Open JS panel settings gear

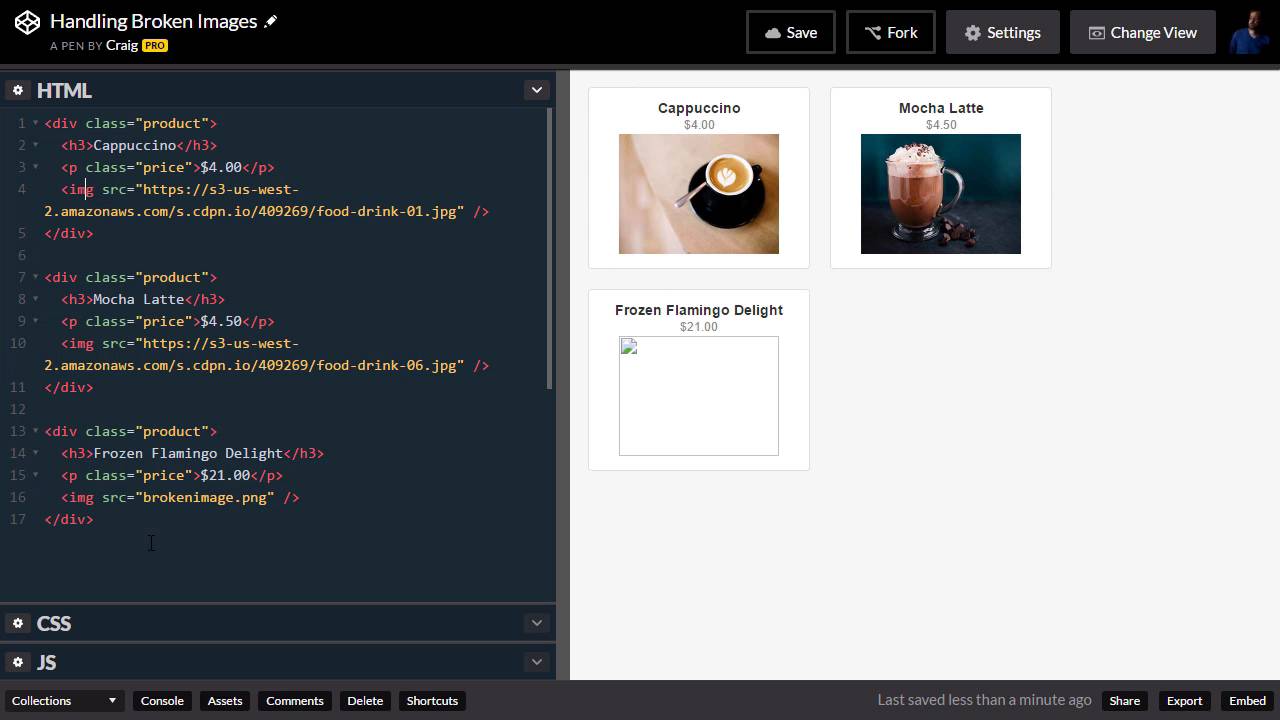pos(17,662)
